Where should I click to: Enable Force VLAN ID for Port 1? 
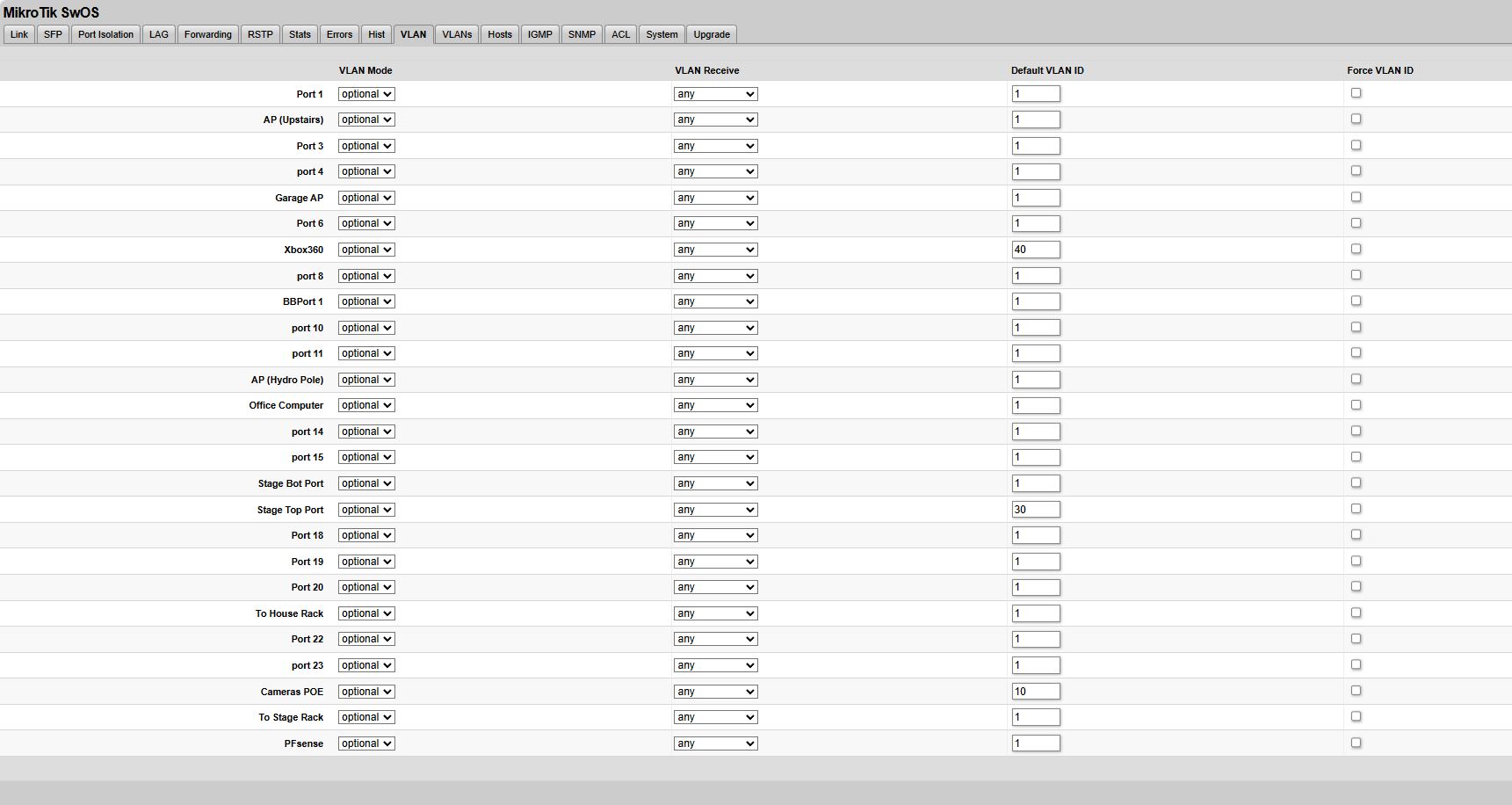click(1356, 93)
